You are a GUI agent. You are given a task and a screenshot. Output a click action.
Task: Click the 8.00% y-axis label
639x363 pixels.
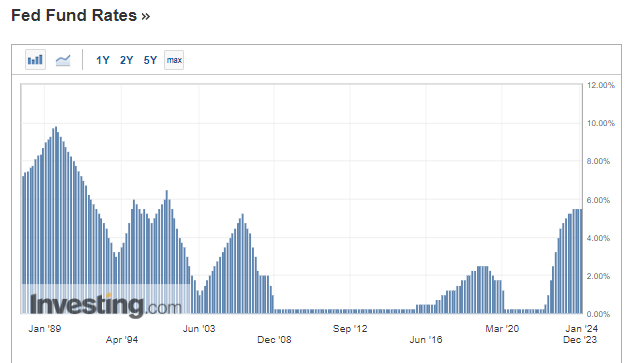pos(598,161)
